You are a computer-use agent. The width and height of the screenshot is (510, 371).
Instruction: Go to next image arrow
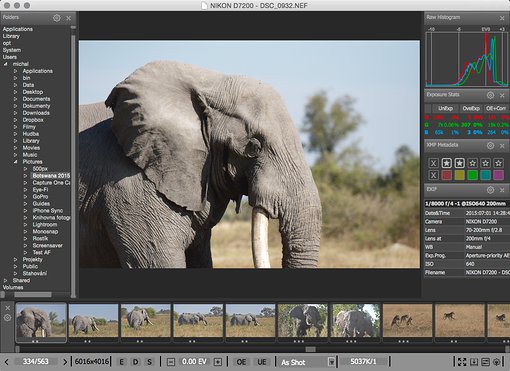pyautogui.click(x=65, y=362)
